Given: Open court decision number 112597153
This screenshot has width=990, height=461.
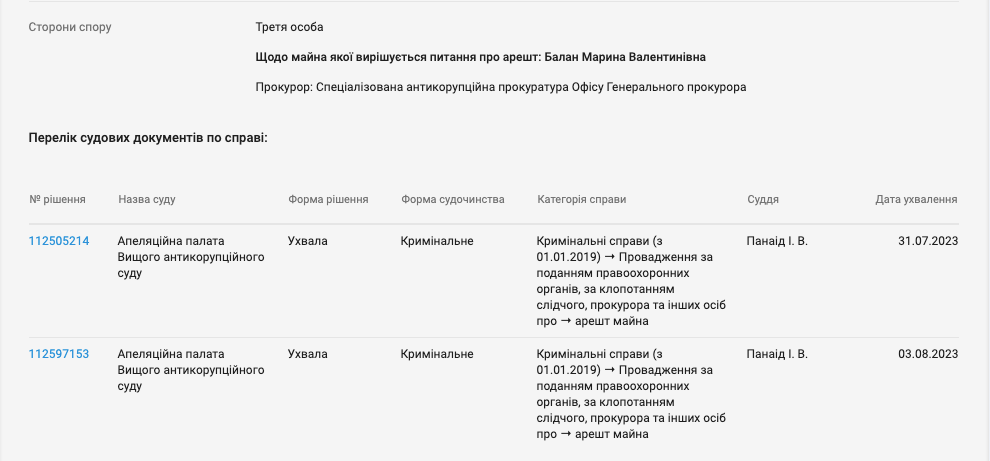Looking at the screenshot, I should 59,354.
